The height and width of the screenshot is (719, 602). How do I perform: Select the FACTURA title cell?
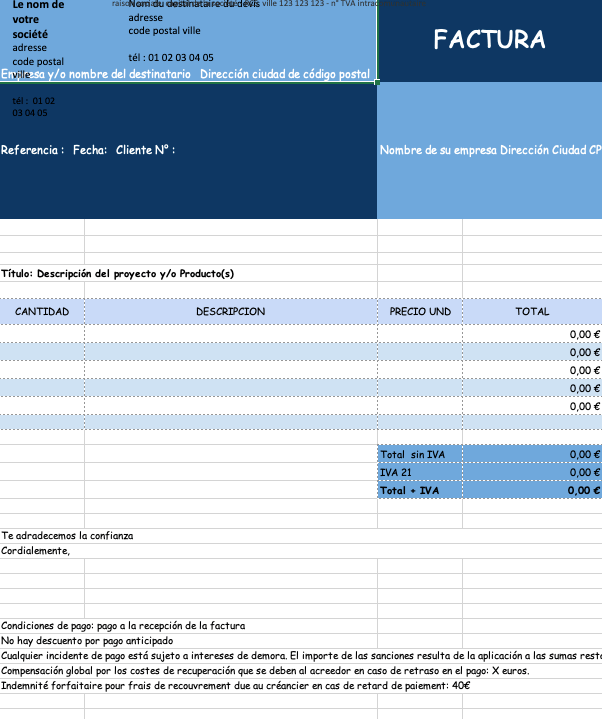(489, 39)
